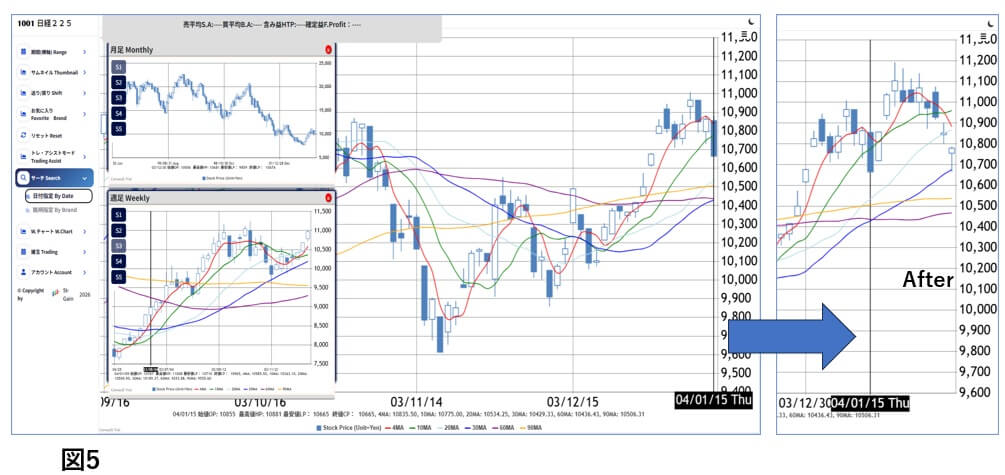Expand the Range submenu chevron
The height and width of the screenshot is (475, 1005).
click(x=85, y=52)
